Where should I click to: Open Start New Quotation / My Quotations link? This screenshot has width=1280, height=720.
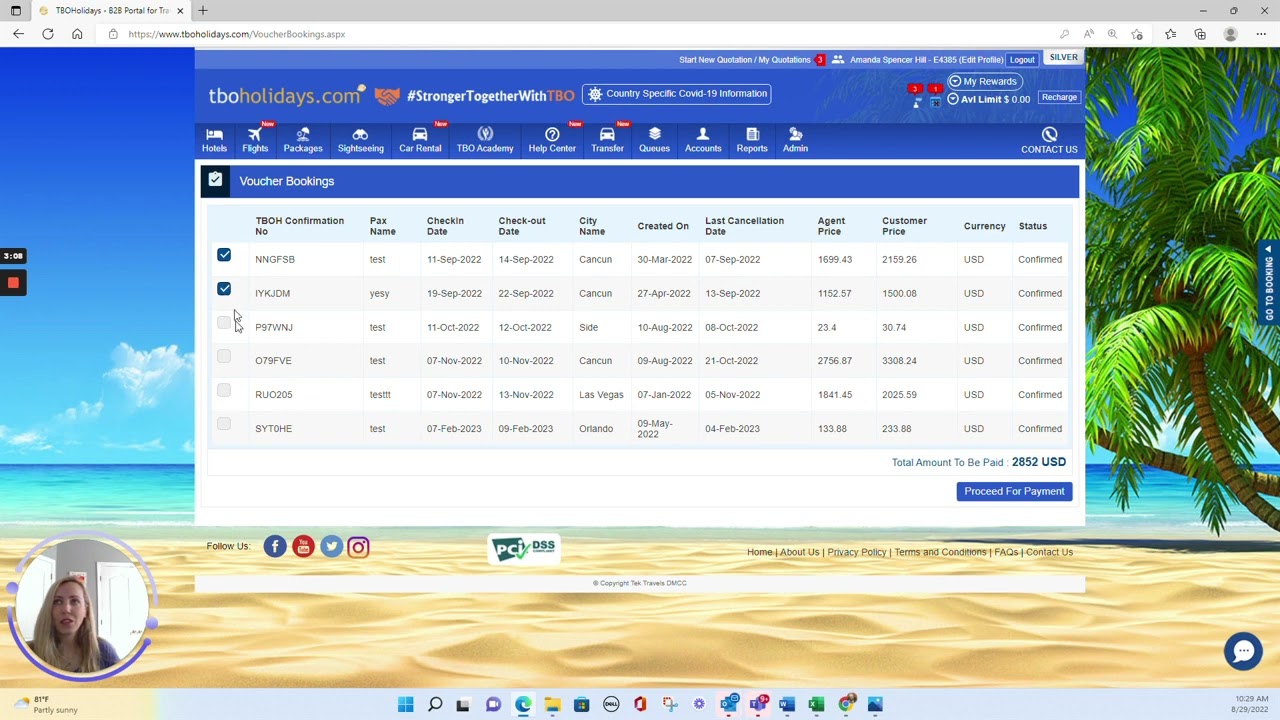(745, 60)
